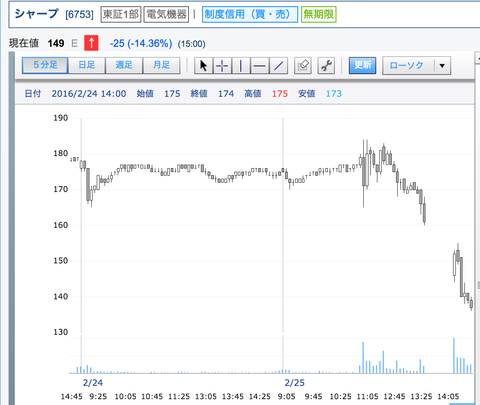This screenshot has width=480, height=405.
Task: Open chart settings wrench icon
Action: (x=326, y=66)
